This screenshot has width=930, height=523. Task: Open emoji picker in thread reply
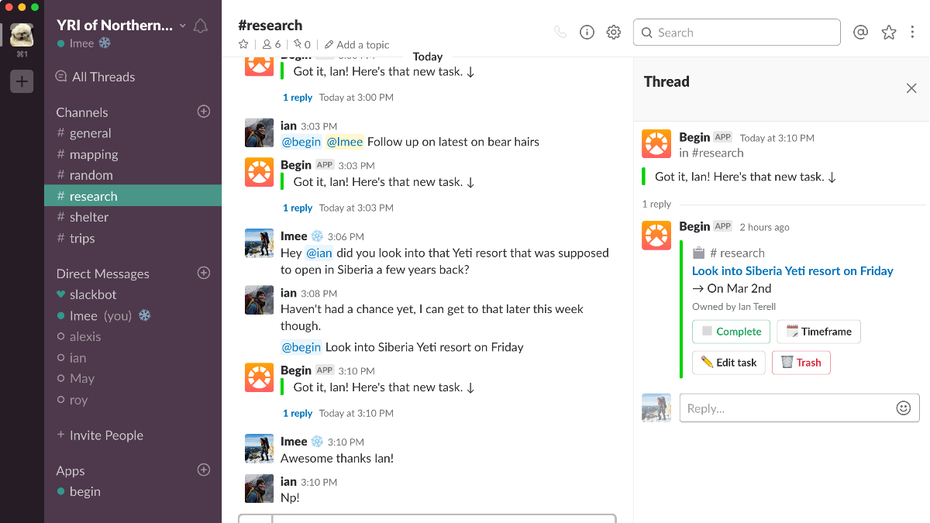coord(903,408)
